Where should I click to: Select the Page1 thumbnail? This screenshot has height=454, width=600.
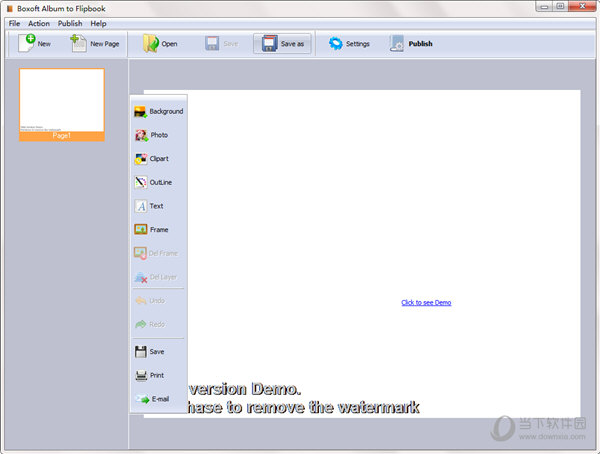point(62,105)
